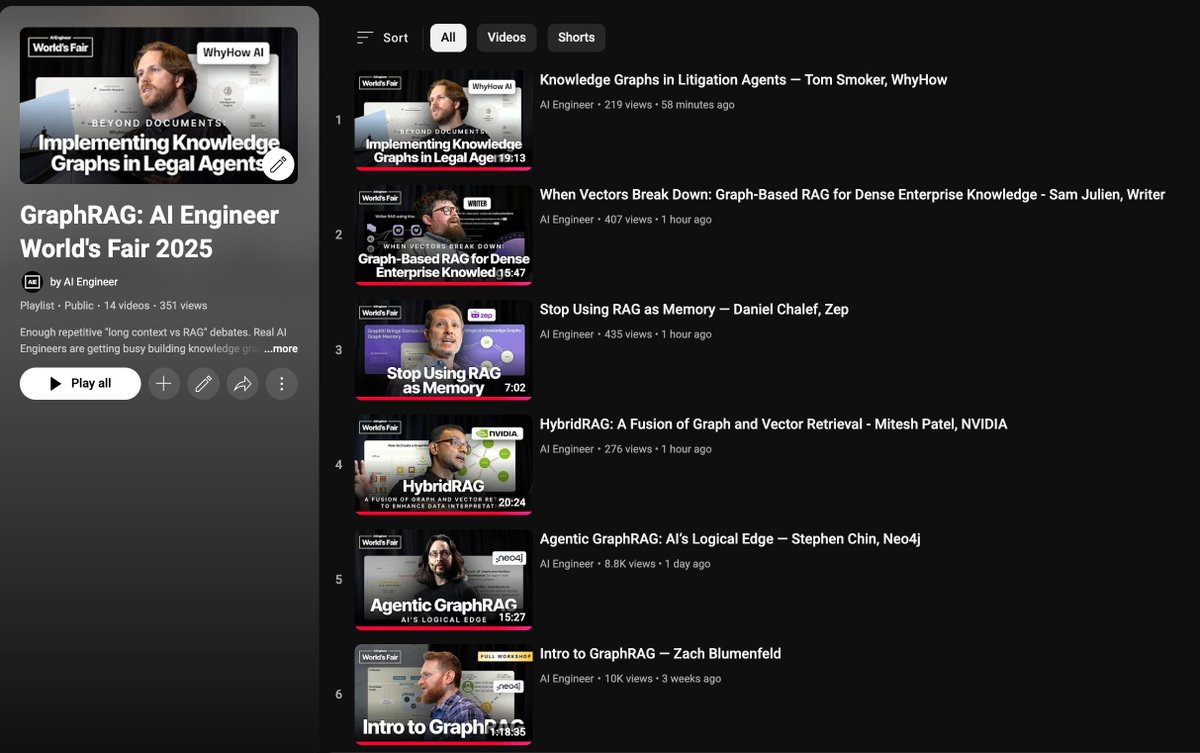This screenshot has width=1200, height=753.
Task: Open thumbnail of HybridRAG video
Action: tap(443, 465)
